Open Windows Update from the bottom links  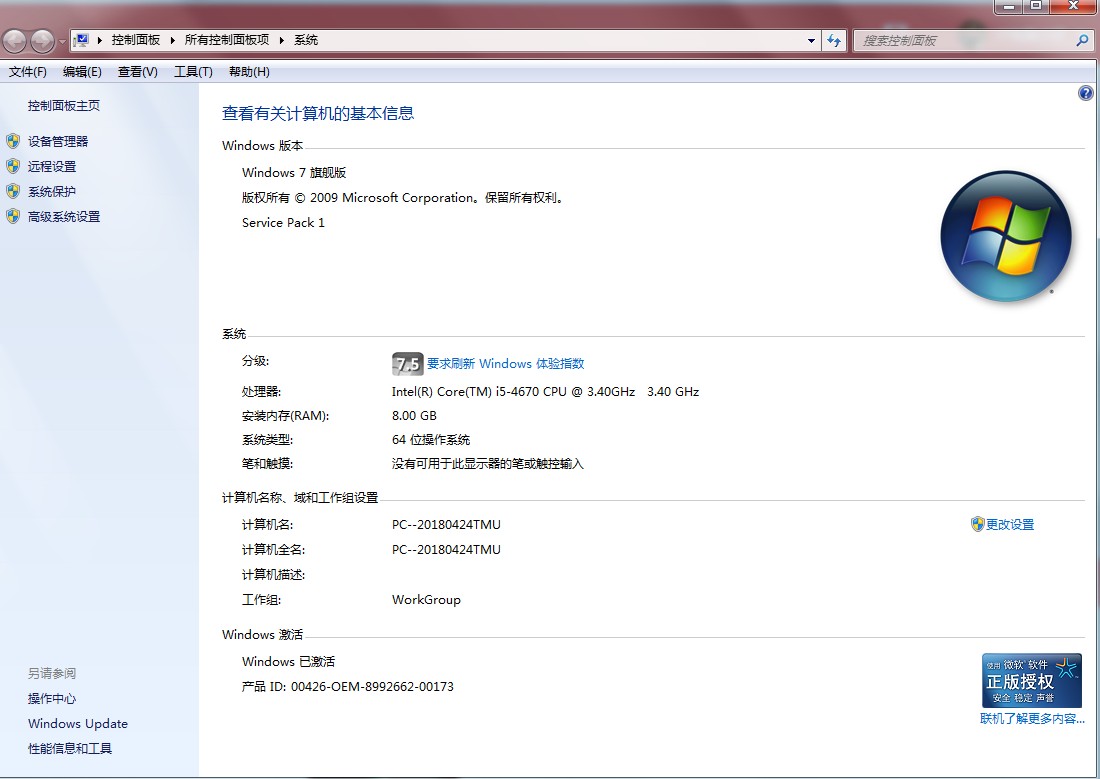tap(77, 723)
